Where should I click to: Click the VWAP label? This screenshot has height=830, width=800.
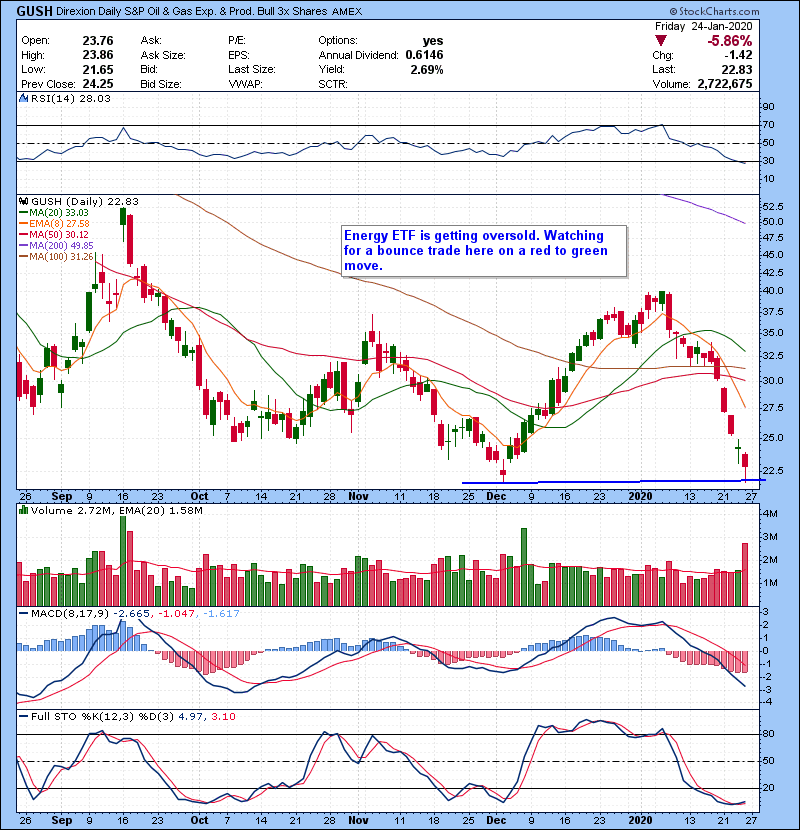(245, 84)
